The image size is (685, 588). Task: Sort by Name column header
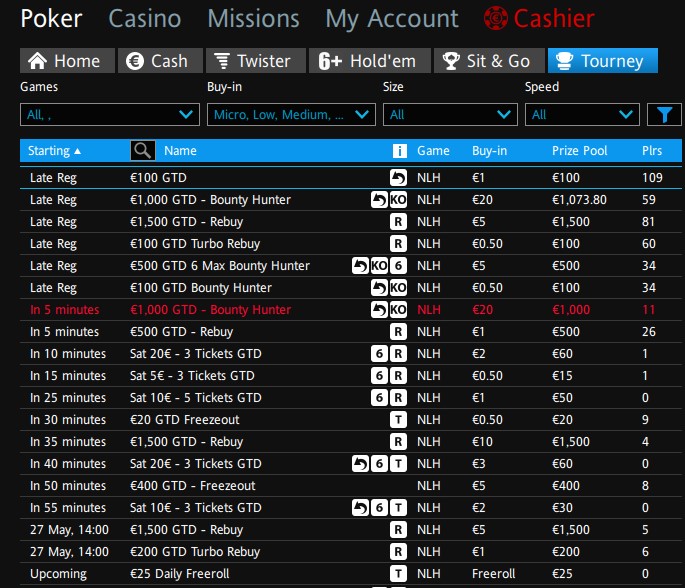click(x=180, y=151)
